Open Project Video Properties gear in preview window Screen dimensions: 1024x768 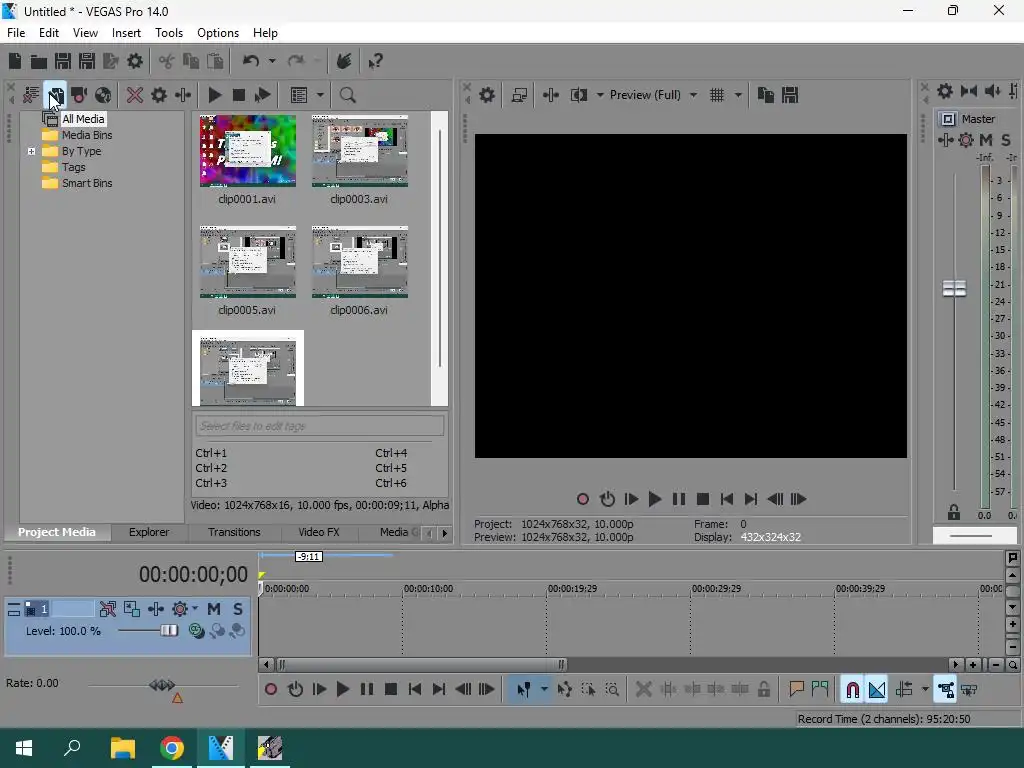(x=487, y=95)
